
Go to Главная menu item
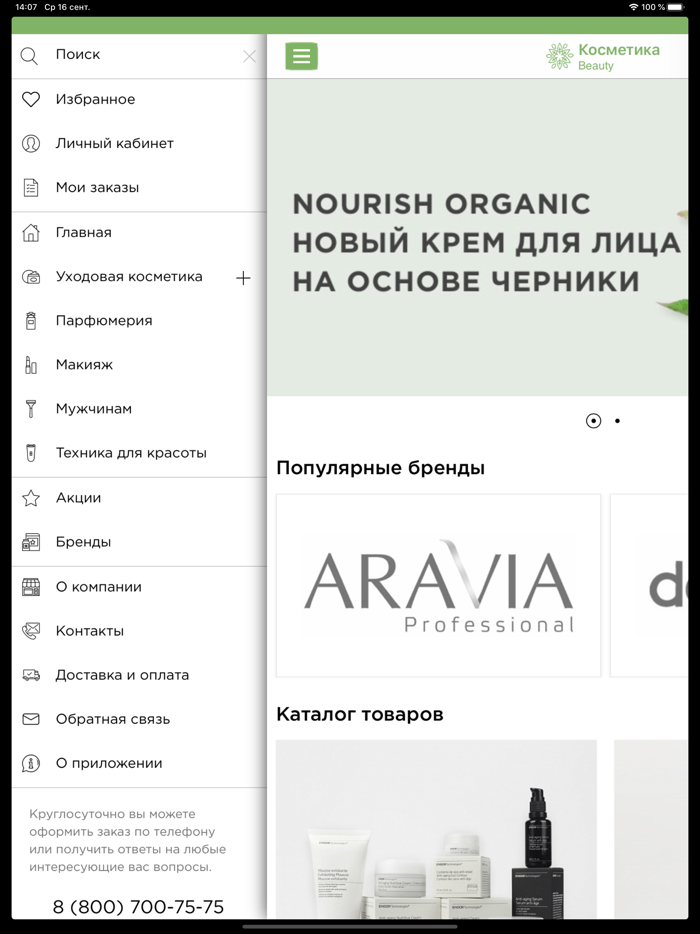pyautogui.click(x=139, y=232)
